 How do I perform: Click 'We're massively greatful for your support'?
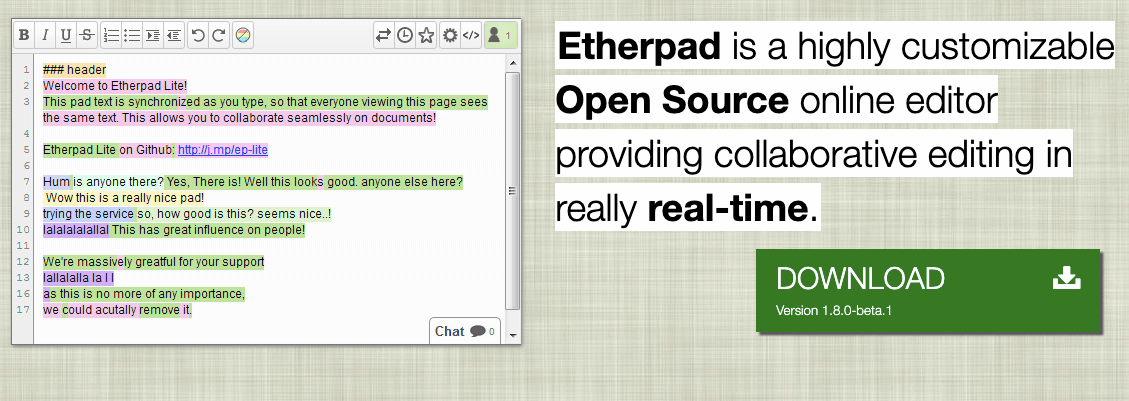(153, 262)
